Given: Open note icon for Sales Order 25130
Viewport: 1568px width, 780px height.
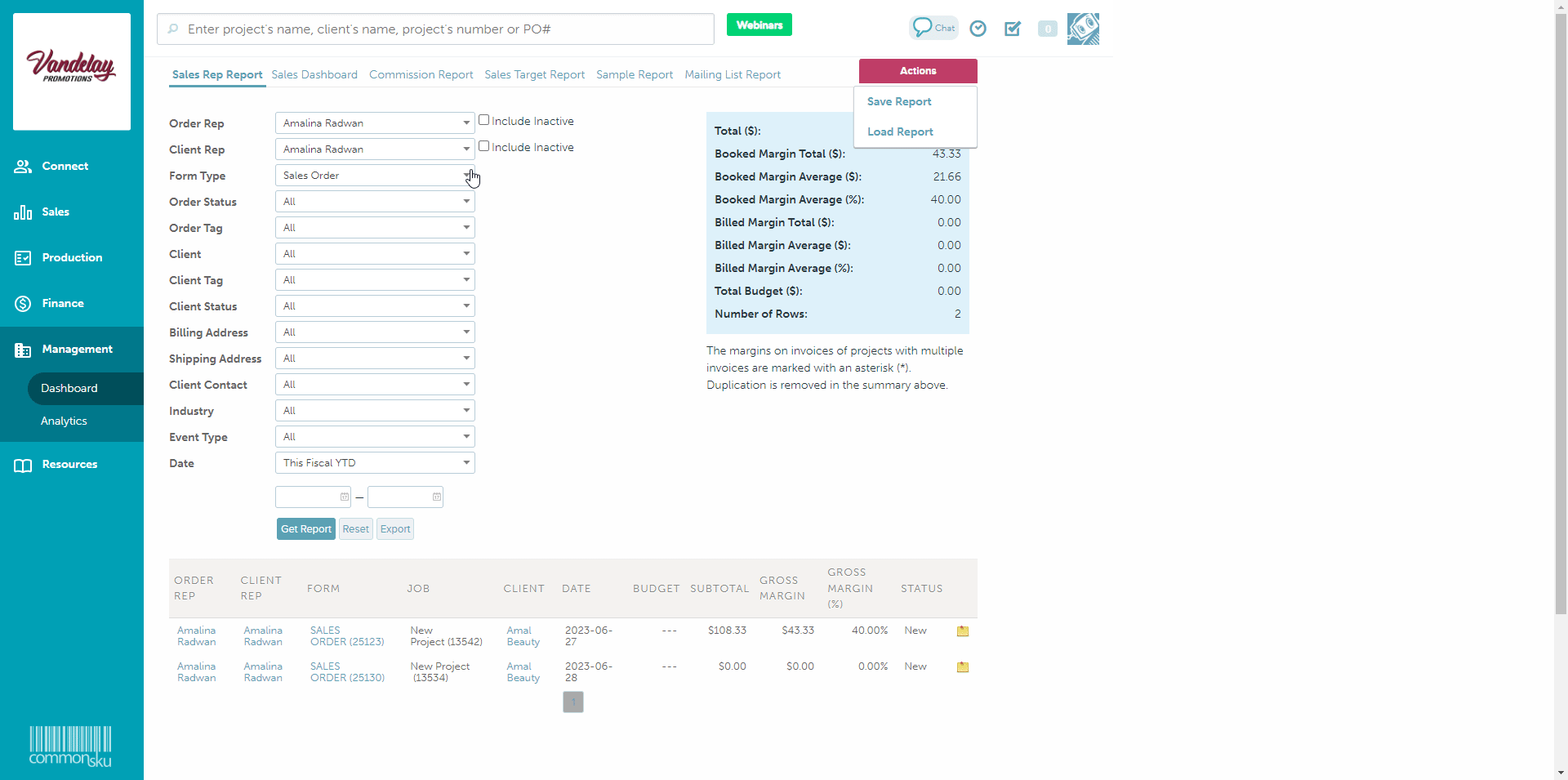Looking at the screenshot, I should [x=963, y=667].
